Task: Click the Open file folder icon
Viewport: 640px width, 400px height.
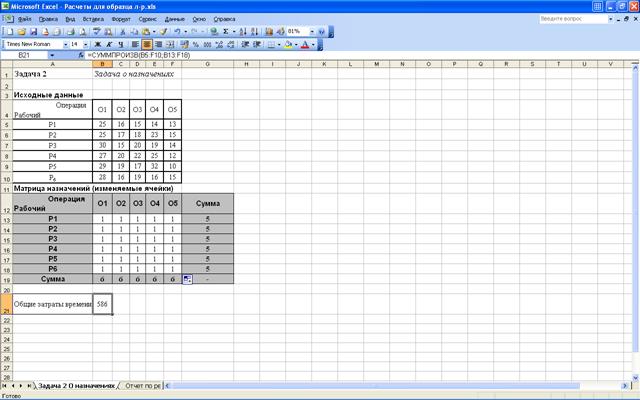Action: [22, 31]
